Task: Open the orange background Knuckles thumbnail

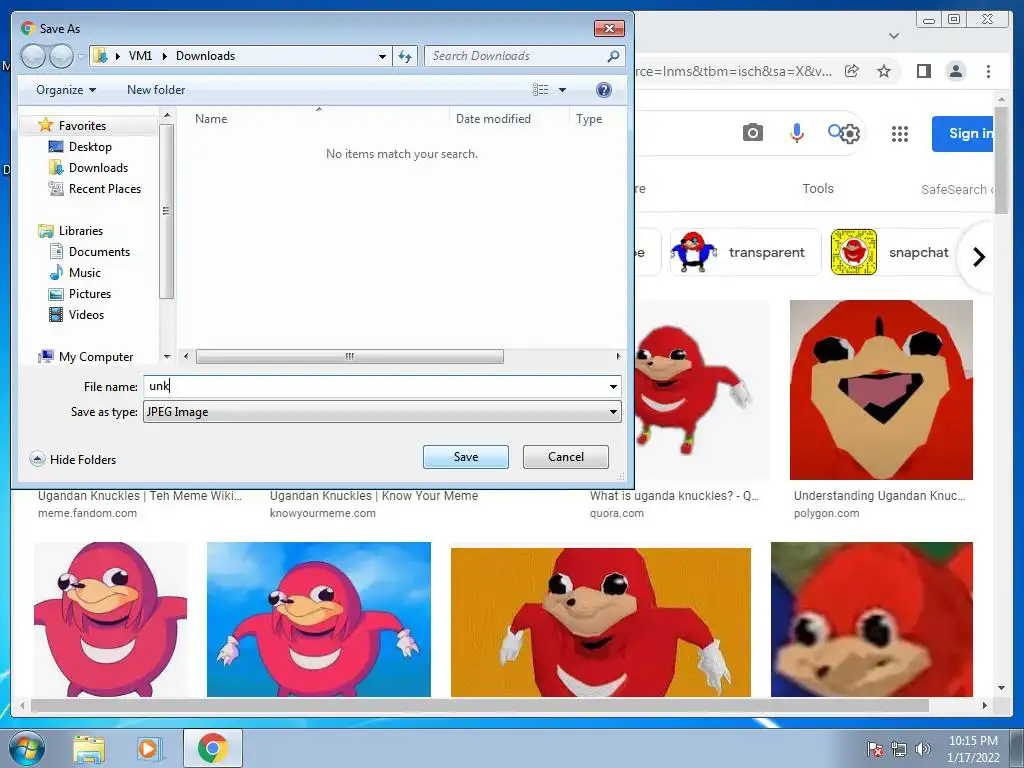Action: point(601,622)
